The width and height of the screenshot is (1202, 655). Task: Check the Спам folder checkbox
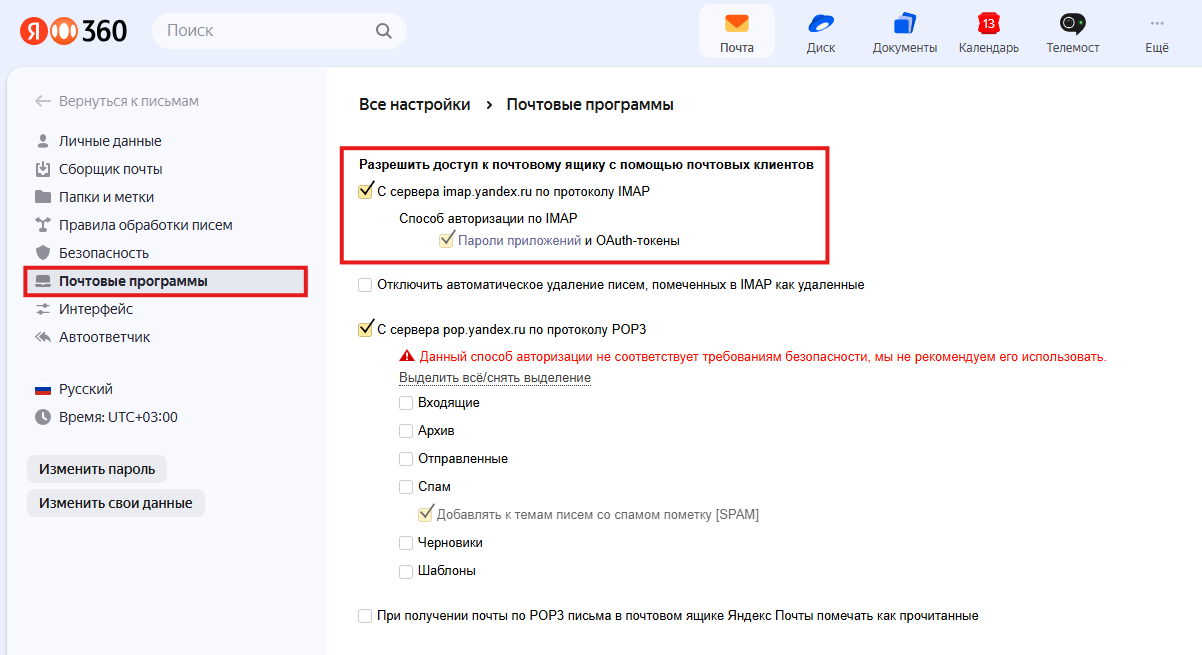(x=406, y=487)
